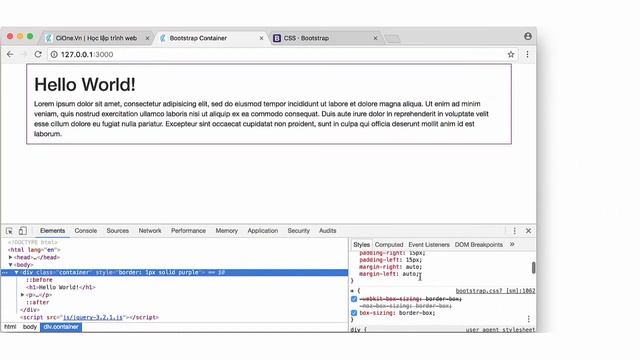Switch to the Computed styles tab
Screen dimensions: 640x360
389,244
